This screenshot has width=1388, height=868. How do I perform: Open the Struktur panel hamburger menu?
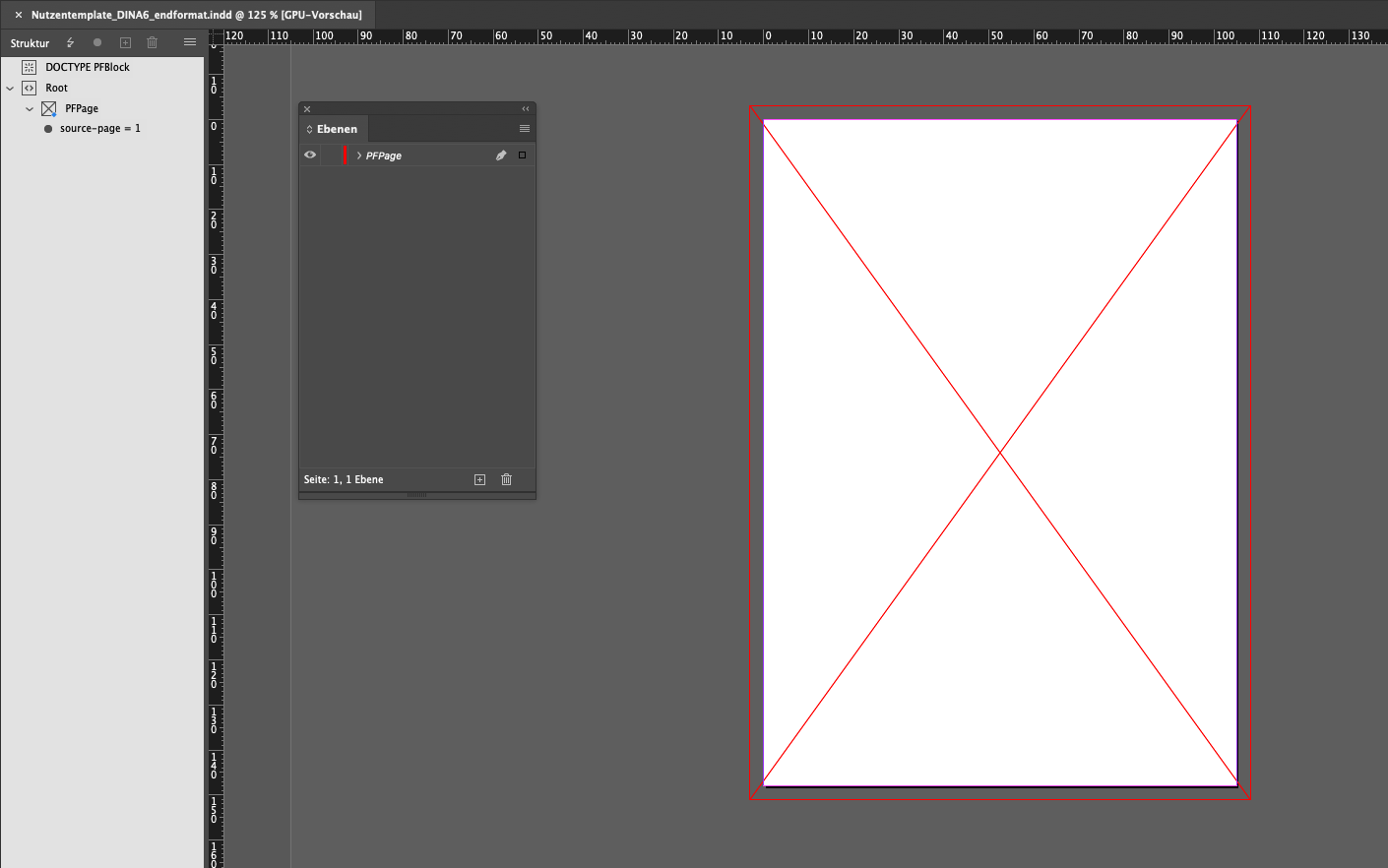click(x=190, y=42)
